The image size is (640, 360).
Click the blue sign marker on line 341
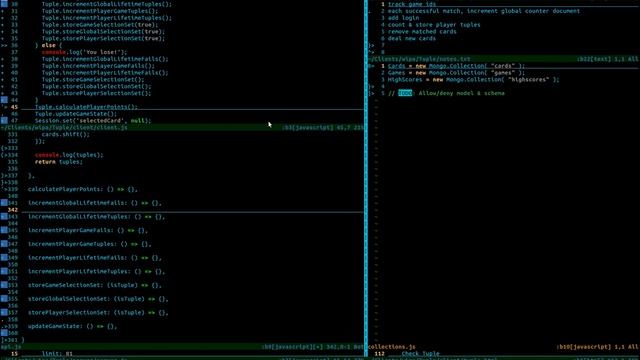tap(4, 203)
